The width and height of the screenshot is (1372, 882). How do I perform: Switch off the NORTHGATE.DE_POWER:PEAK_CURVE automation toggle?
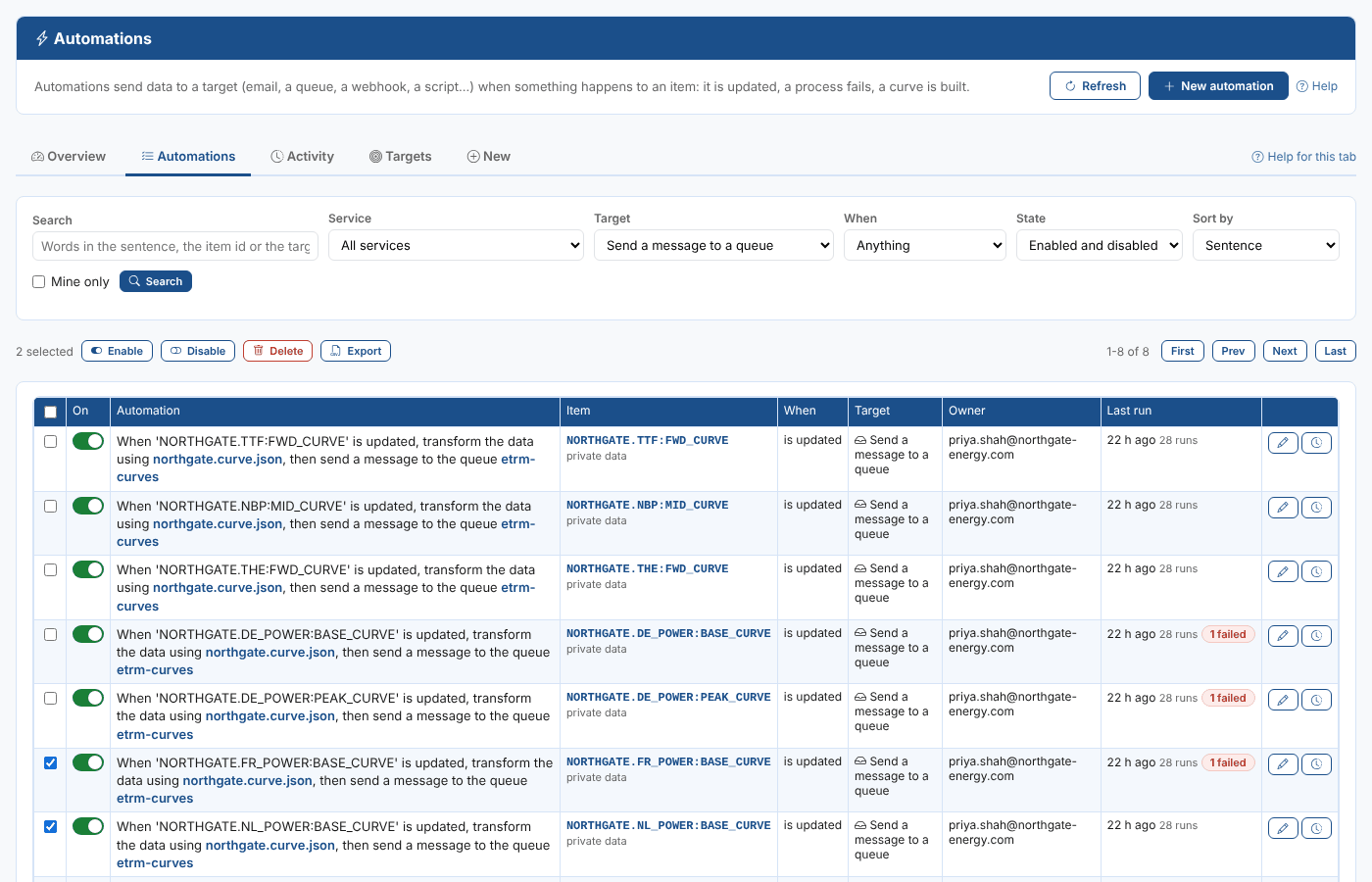tap(88, 698)
